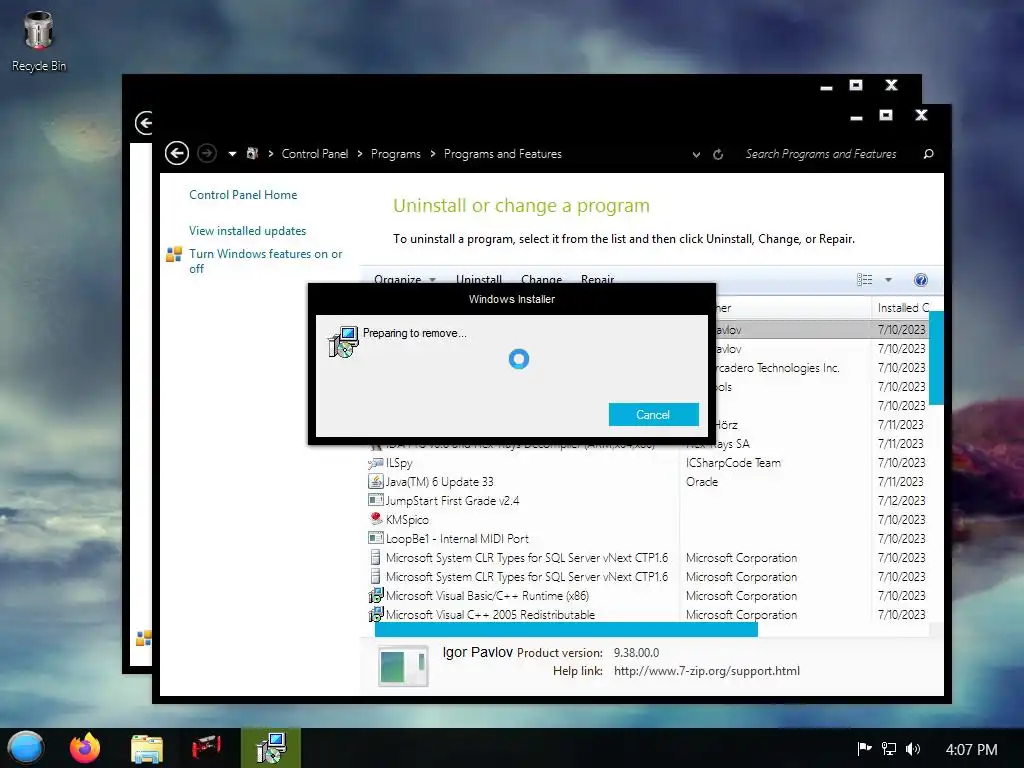The width and height of the screenshot is (1024, 768).
Task: Click the Visual C++ 2005 Redistributable icon
Action: [x=376, y=615]
